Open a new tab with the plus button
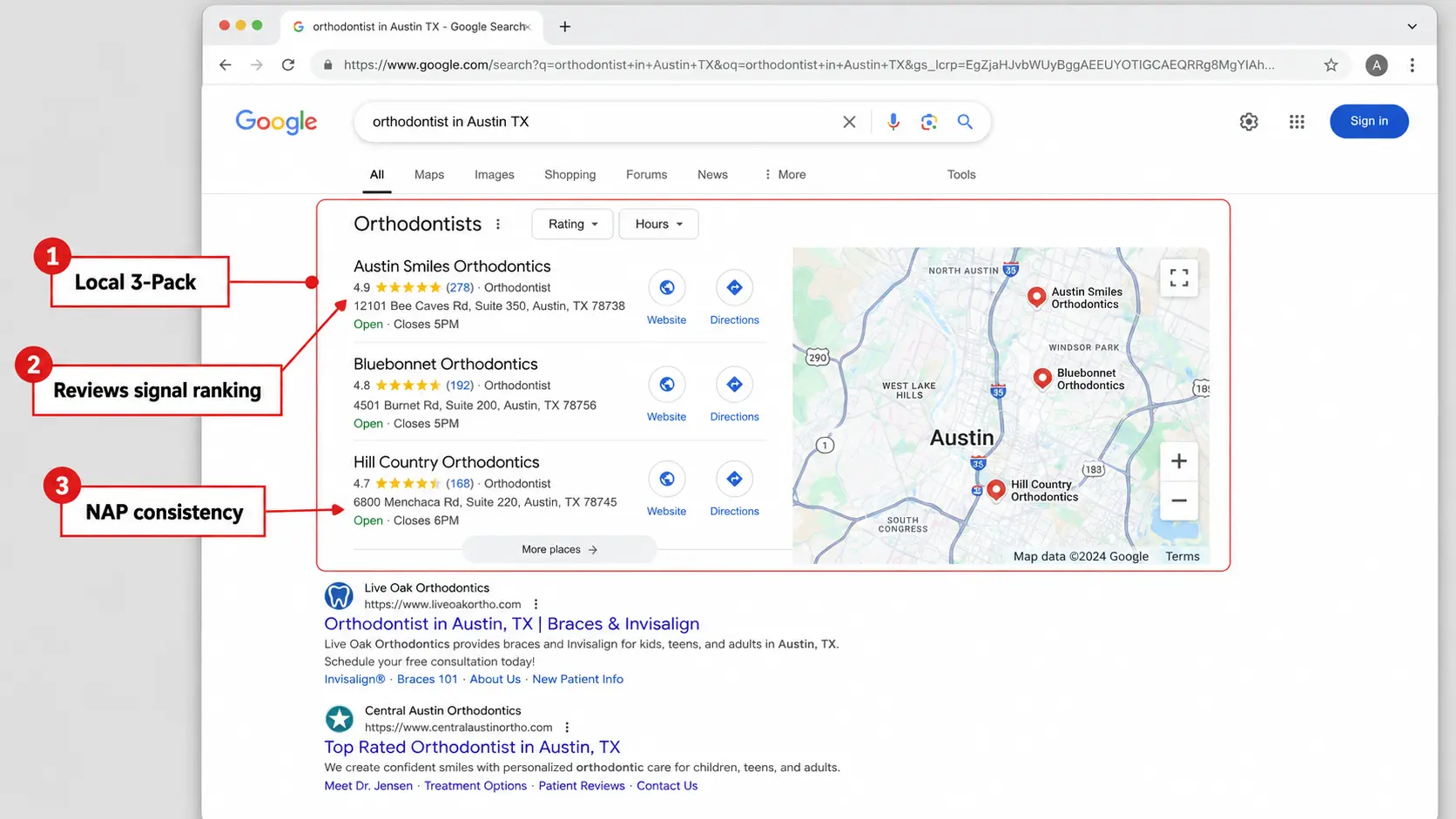Viewport: 1456px width, 819px height. (x=565, y=26)
